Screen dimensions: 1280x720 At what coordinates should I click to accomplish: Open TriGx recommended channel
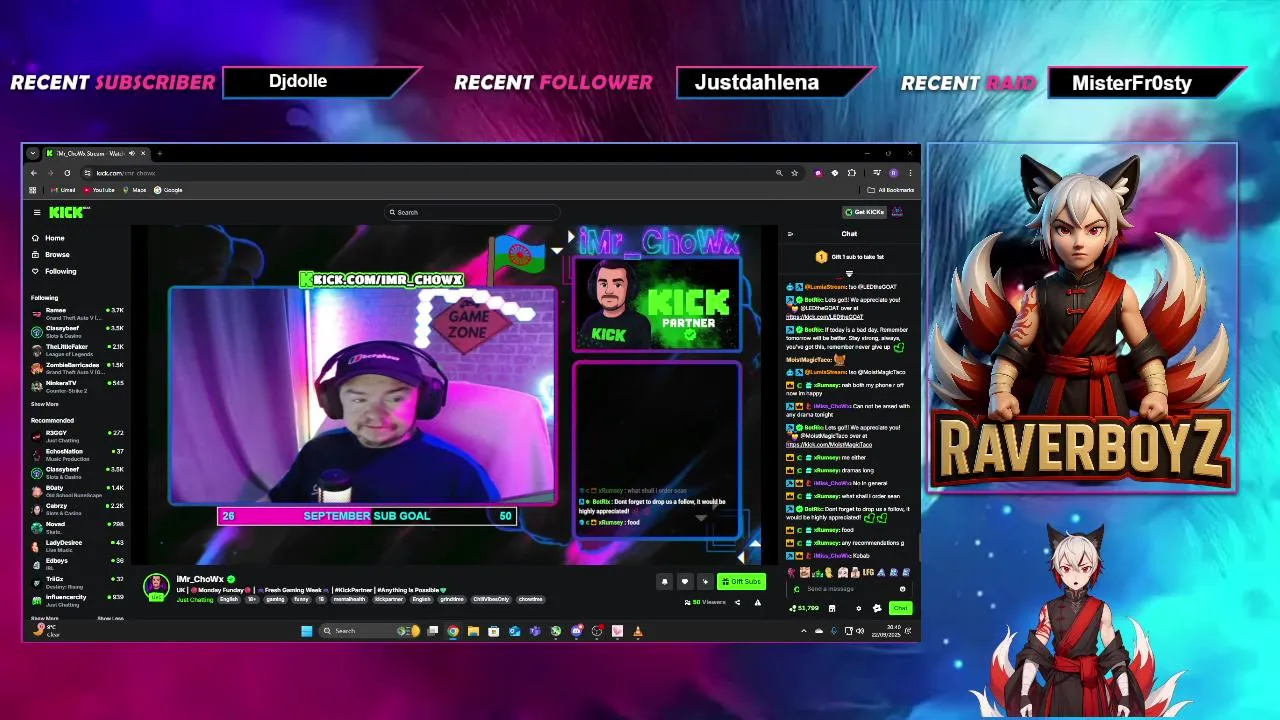77,582
